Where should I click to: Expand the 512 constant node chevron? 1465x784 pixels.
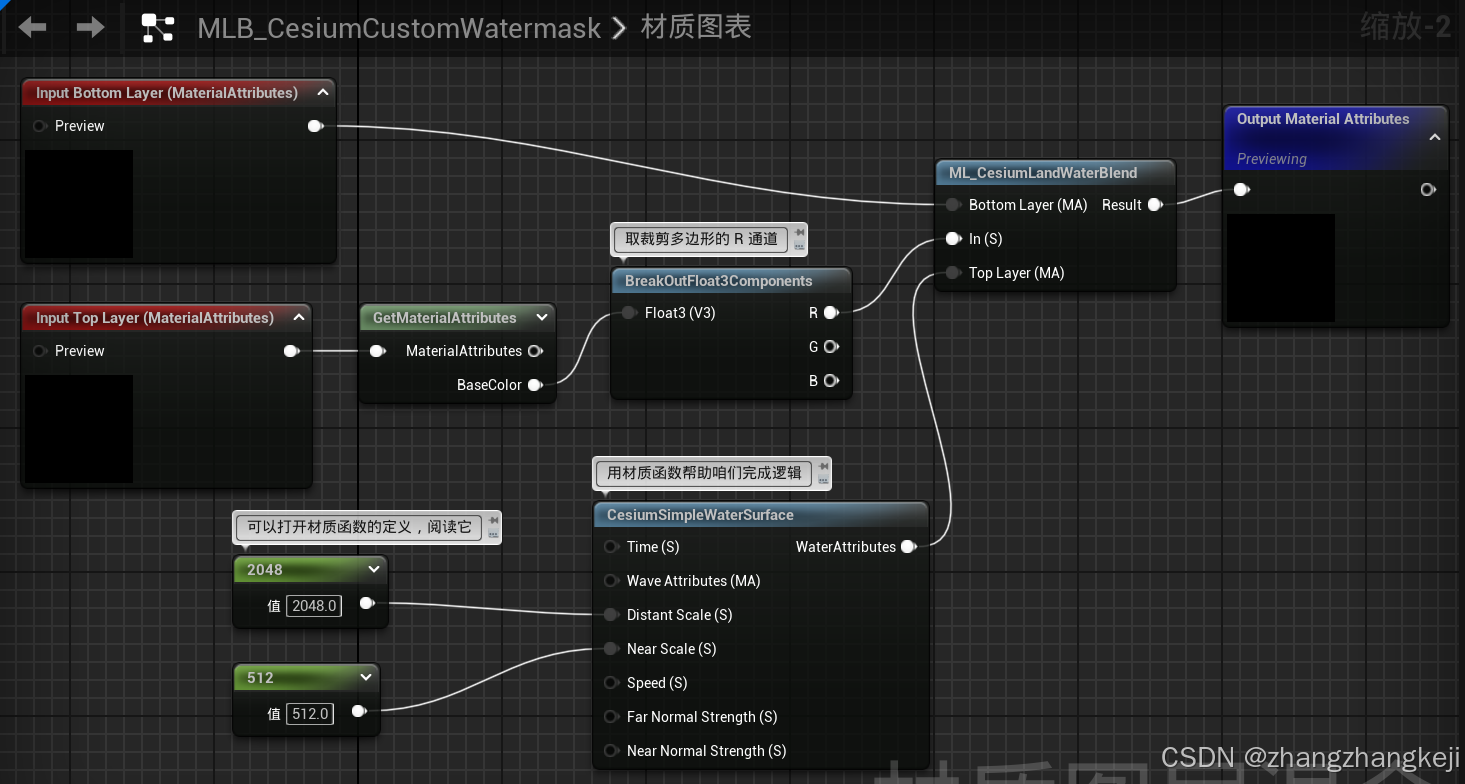(365, 677)
